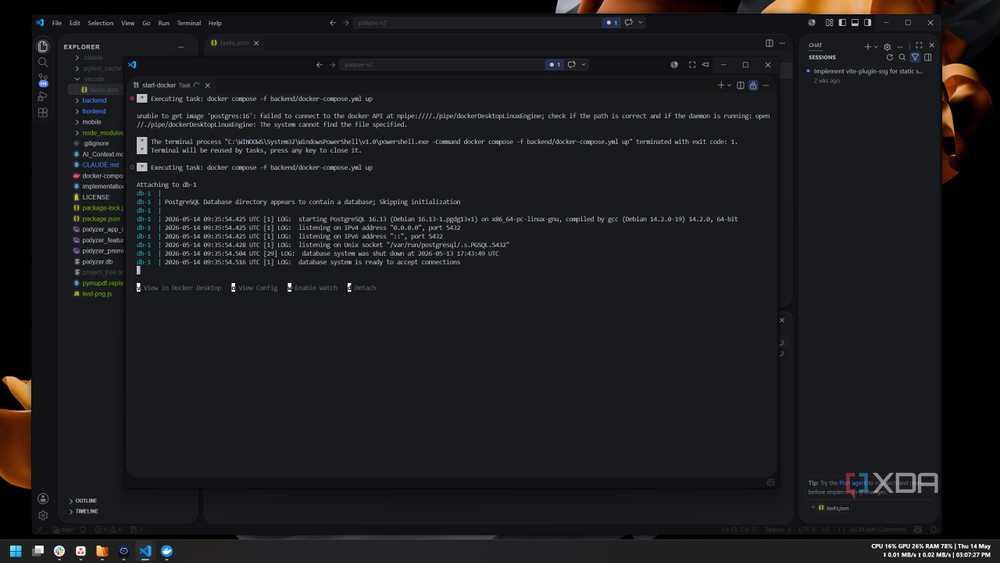Enter full screen in the front window's title bar
Viewport: 1000px width, 563px height.
point(692,64)
